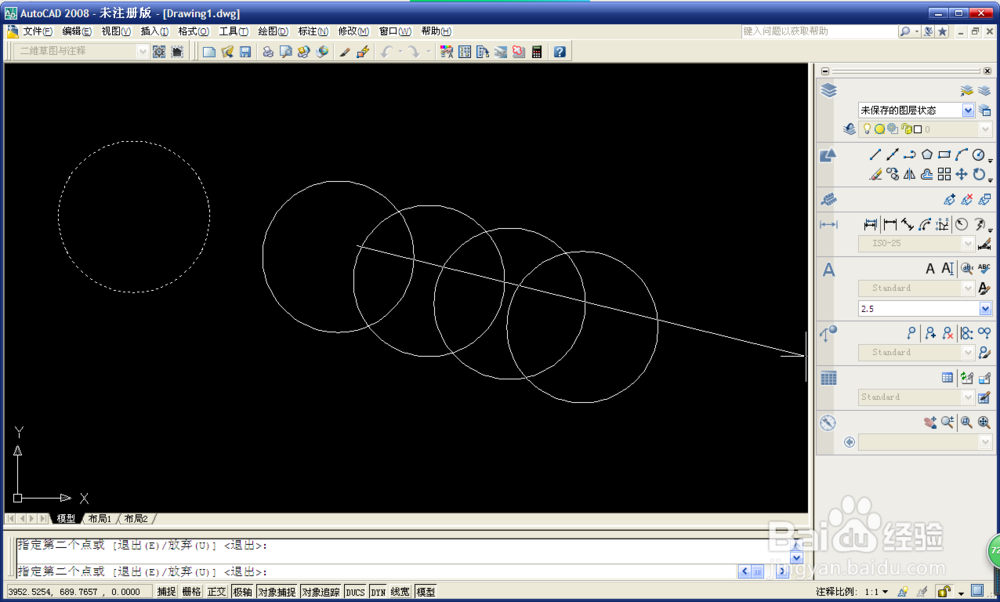1000x602 pixels.
Task: Toggle 线宽 lineweight display
Action: pyautogui.click(x=400, y=592)
